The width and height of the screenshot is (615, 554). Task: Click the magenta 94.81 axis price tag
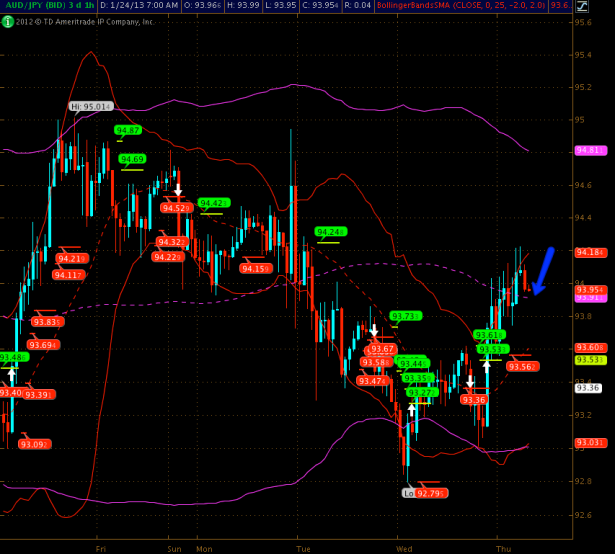(x=588, y=150)
